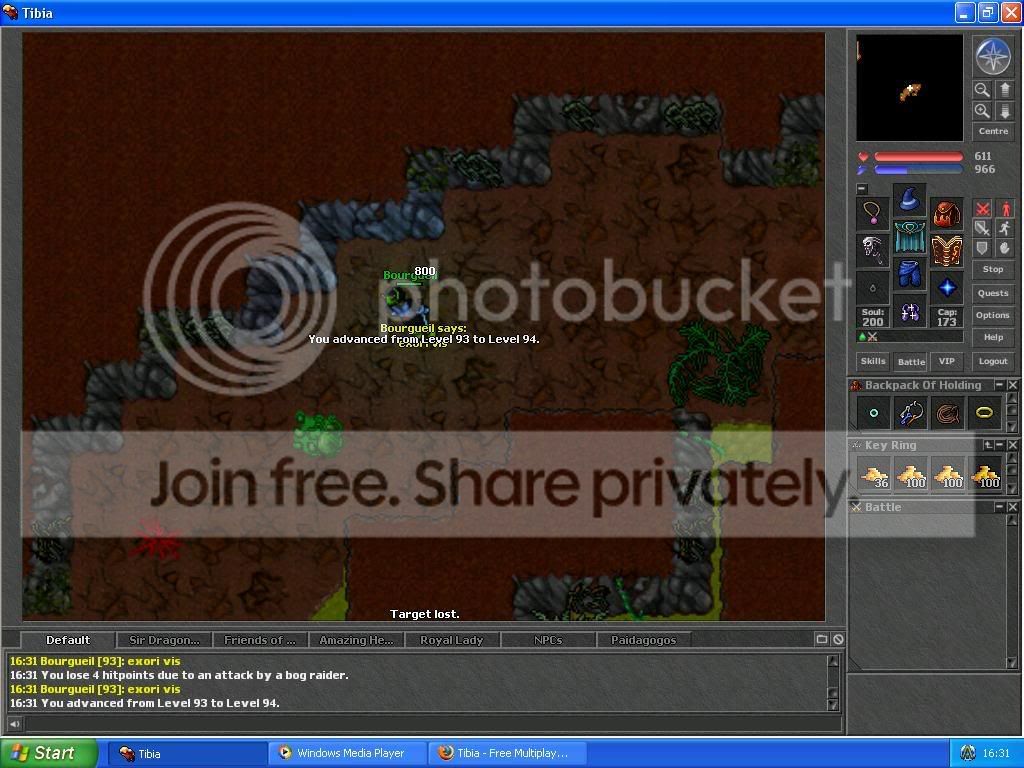Click the coiled rope in backpack

[x=948, y=413]
